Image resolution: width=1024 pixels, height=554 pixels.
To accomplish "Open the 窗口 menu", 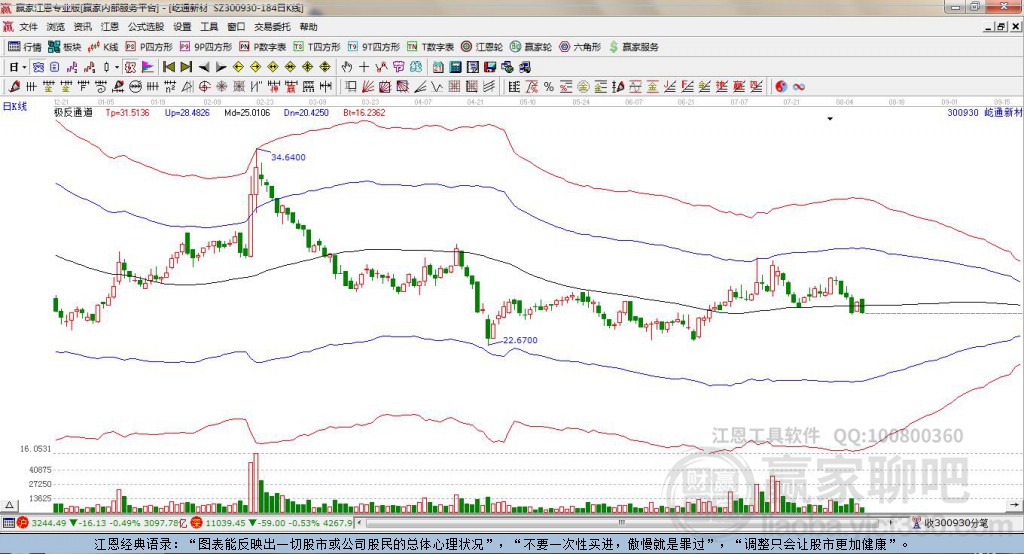I will pyautogui.click(x=236, y=27).
